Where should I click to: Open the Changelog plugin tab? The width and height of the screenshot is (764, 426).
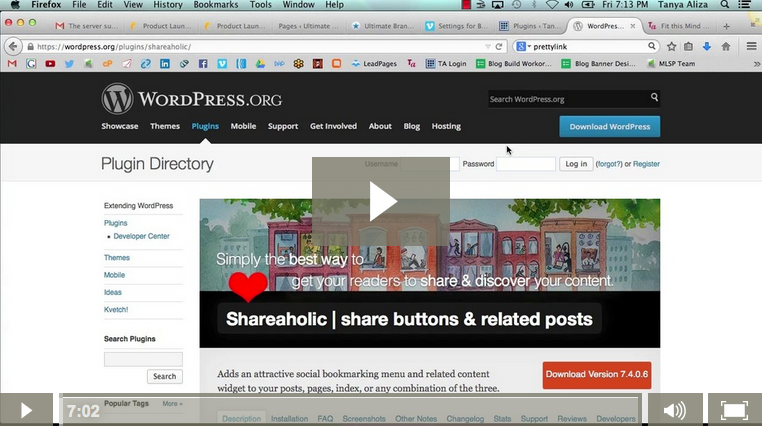click(465, 419)
